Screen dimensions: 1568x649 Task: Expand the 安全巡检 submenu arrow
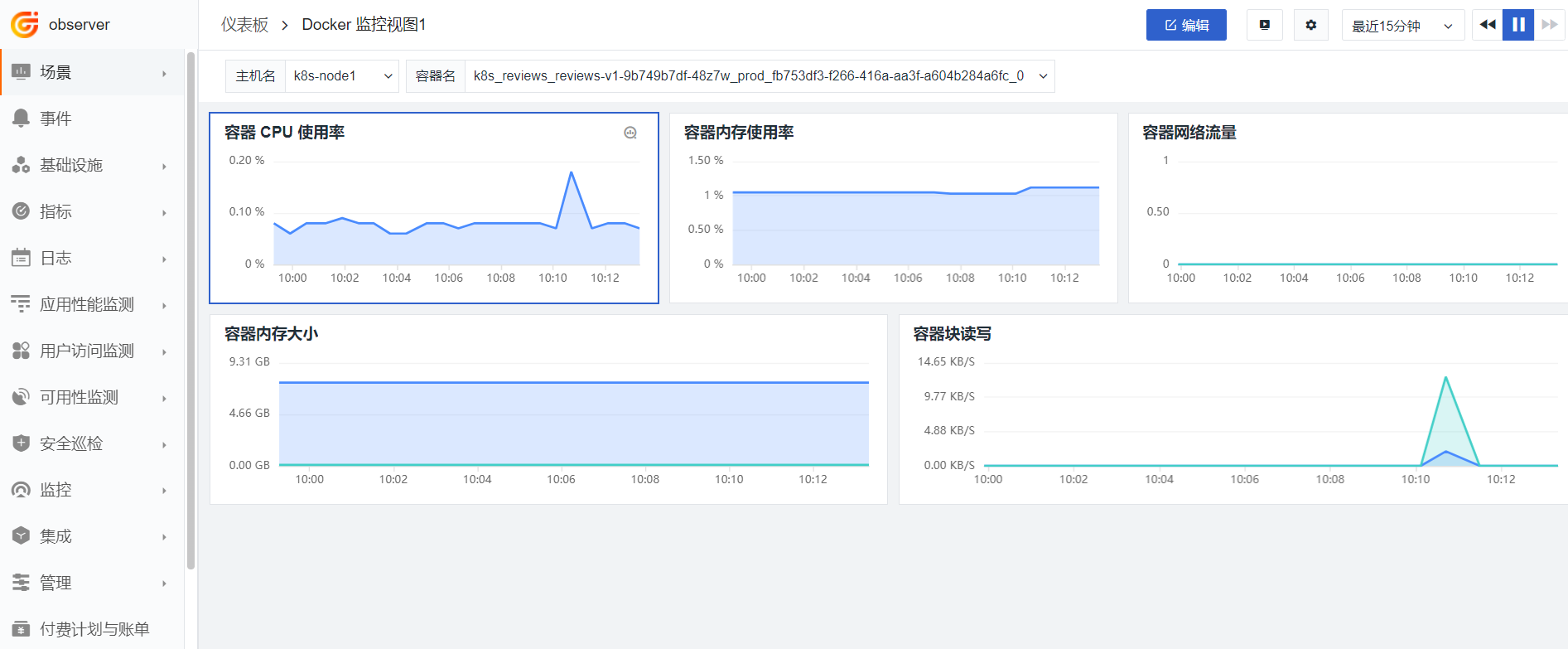tap(164, 445)
